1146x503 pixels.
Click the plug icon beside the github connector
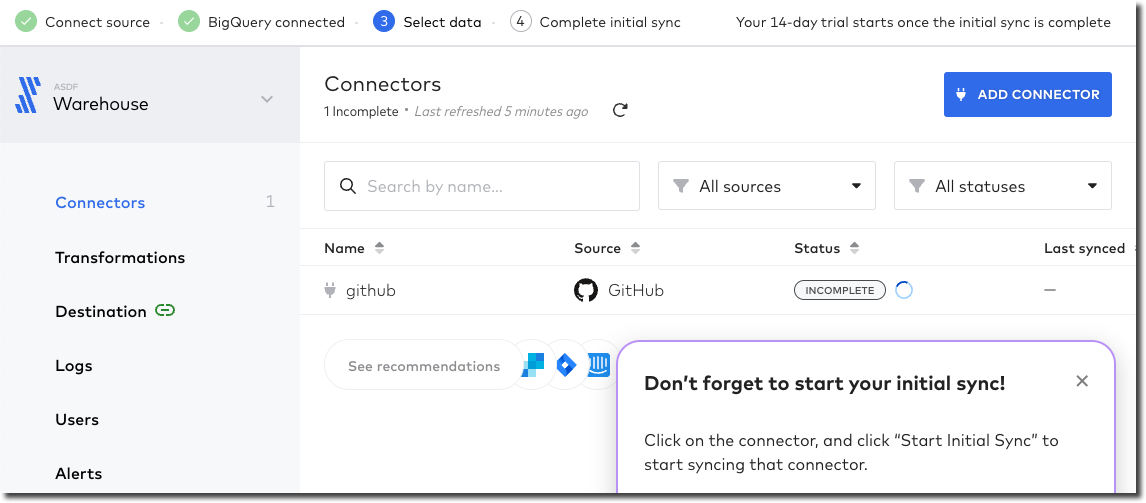(330, 290)
